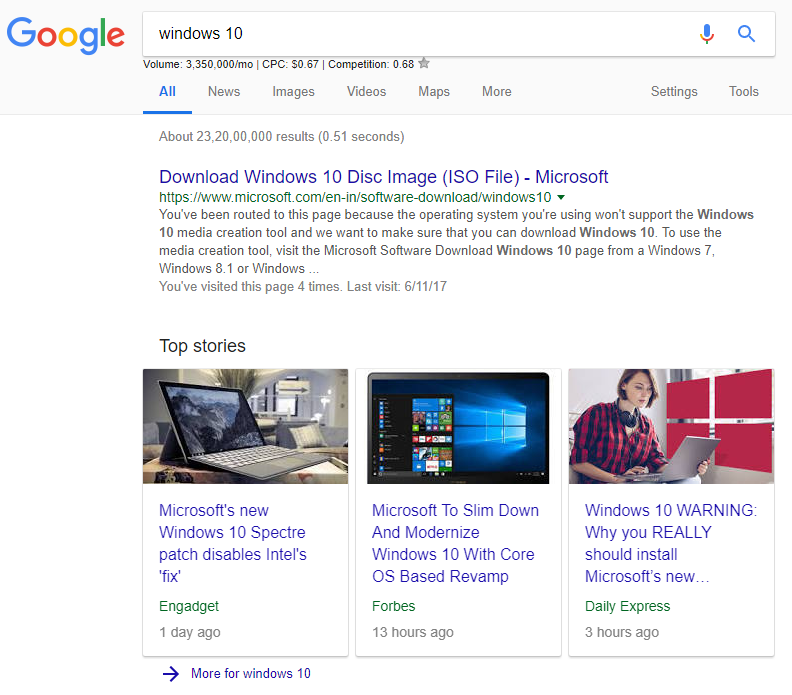This screenshot has width=792, height=695.
Task: Click the 13 hours ago timestamp
Action: pos(413,632)
